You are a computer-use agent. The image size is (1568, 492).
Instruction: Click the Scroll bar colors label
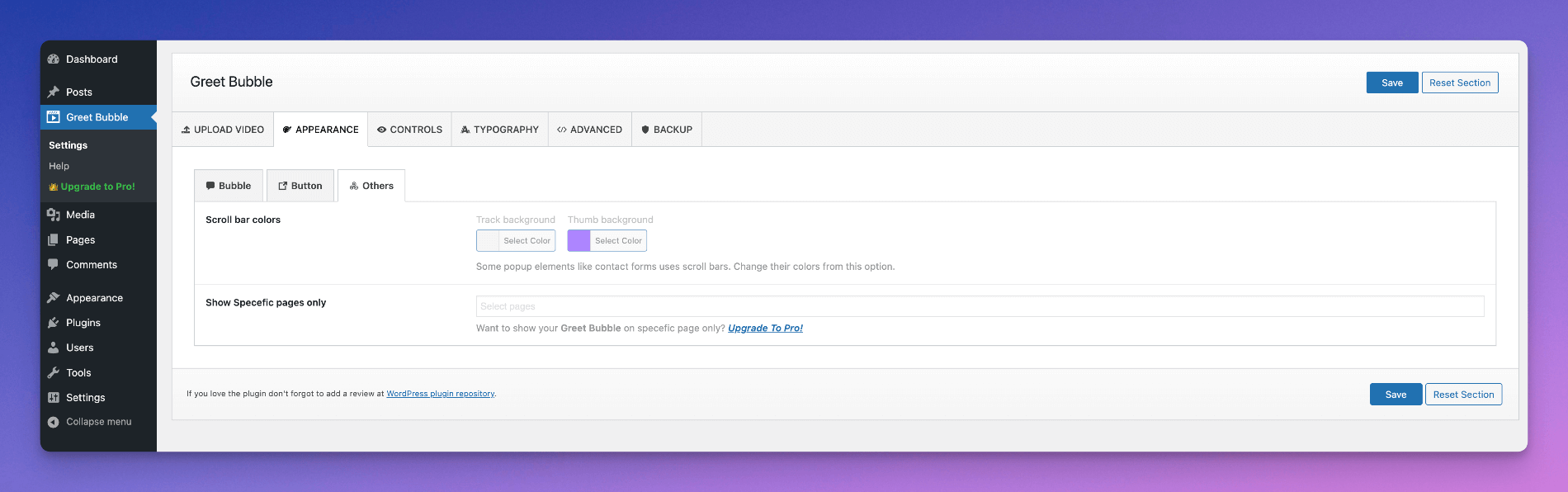coord(243,220)
